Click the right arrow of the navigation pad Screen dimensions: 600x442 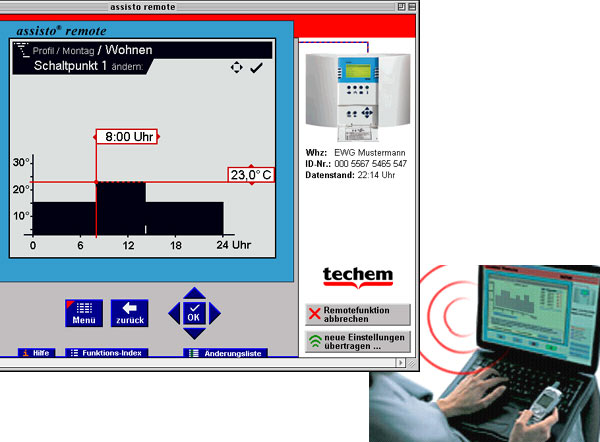click(x=214, y=313)
